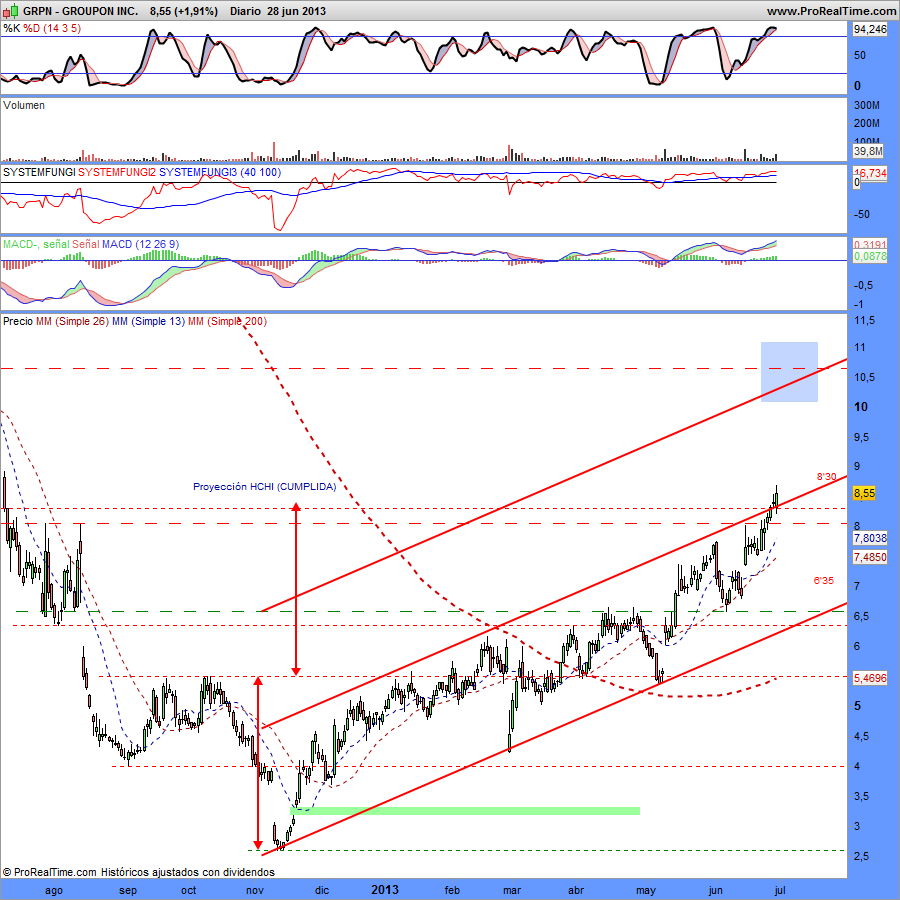Image resolution: width=900 pixels, height=900 pixels.
Task: Select the 200M volume axis label
Action: tap(867, 123)
